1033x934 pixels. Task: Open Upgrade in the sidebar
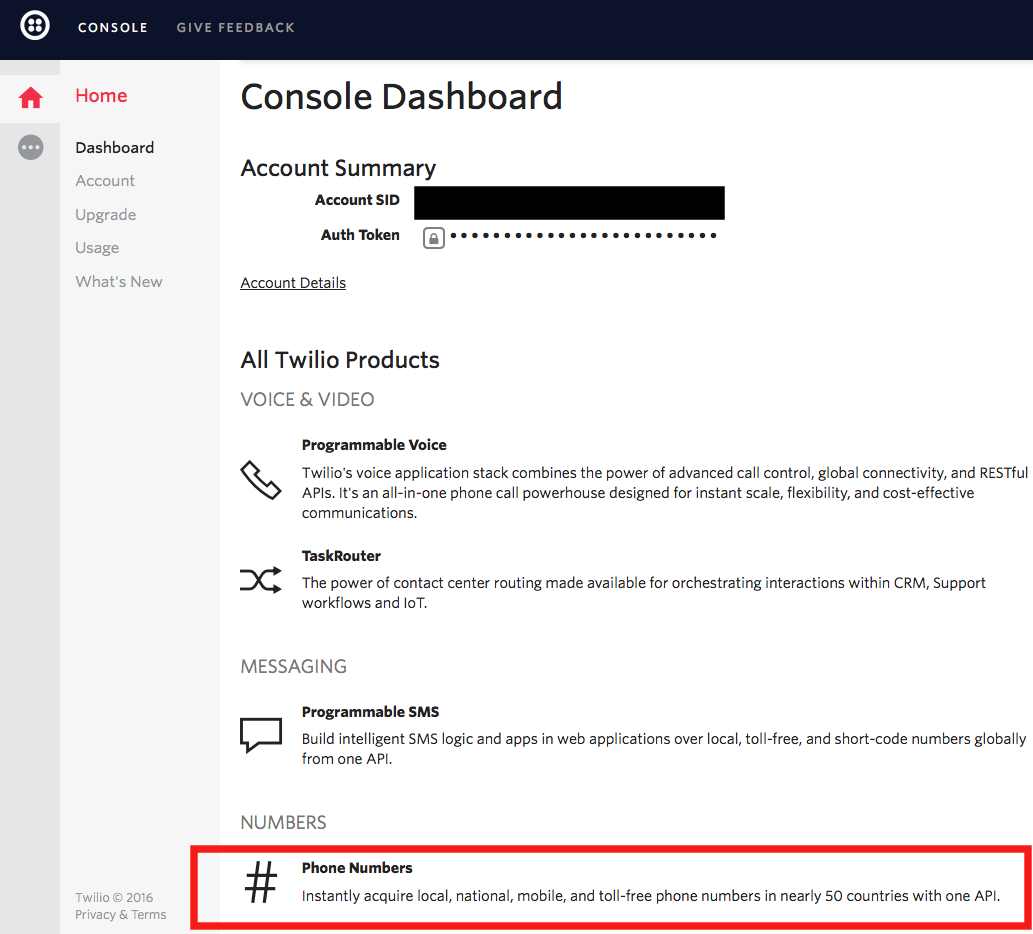(105, 215)
